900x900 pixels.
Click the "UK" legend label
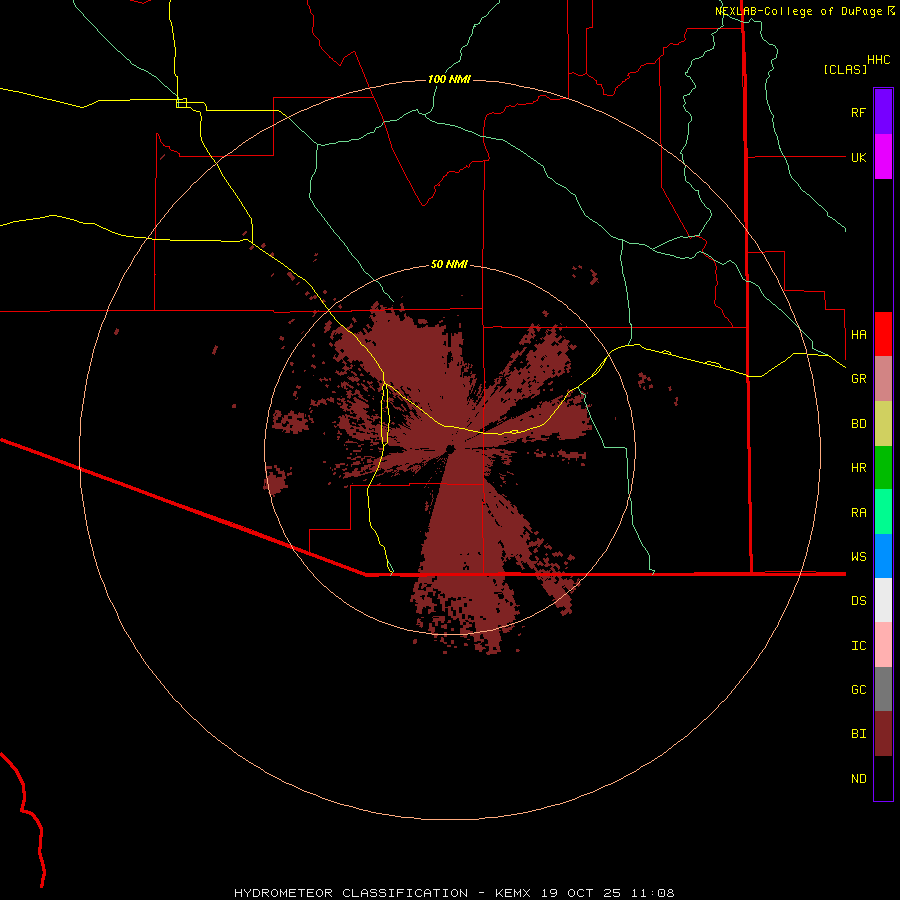click(858, 157)
